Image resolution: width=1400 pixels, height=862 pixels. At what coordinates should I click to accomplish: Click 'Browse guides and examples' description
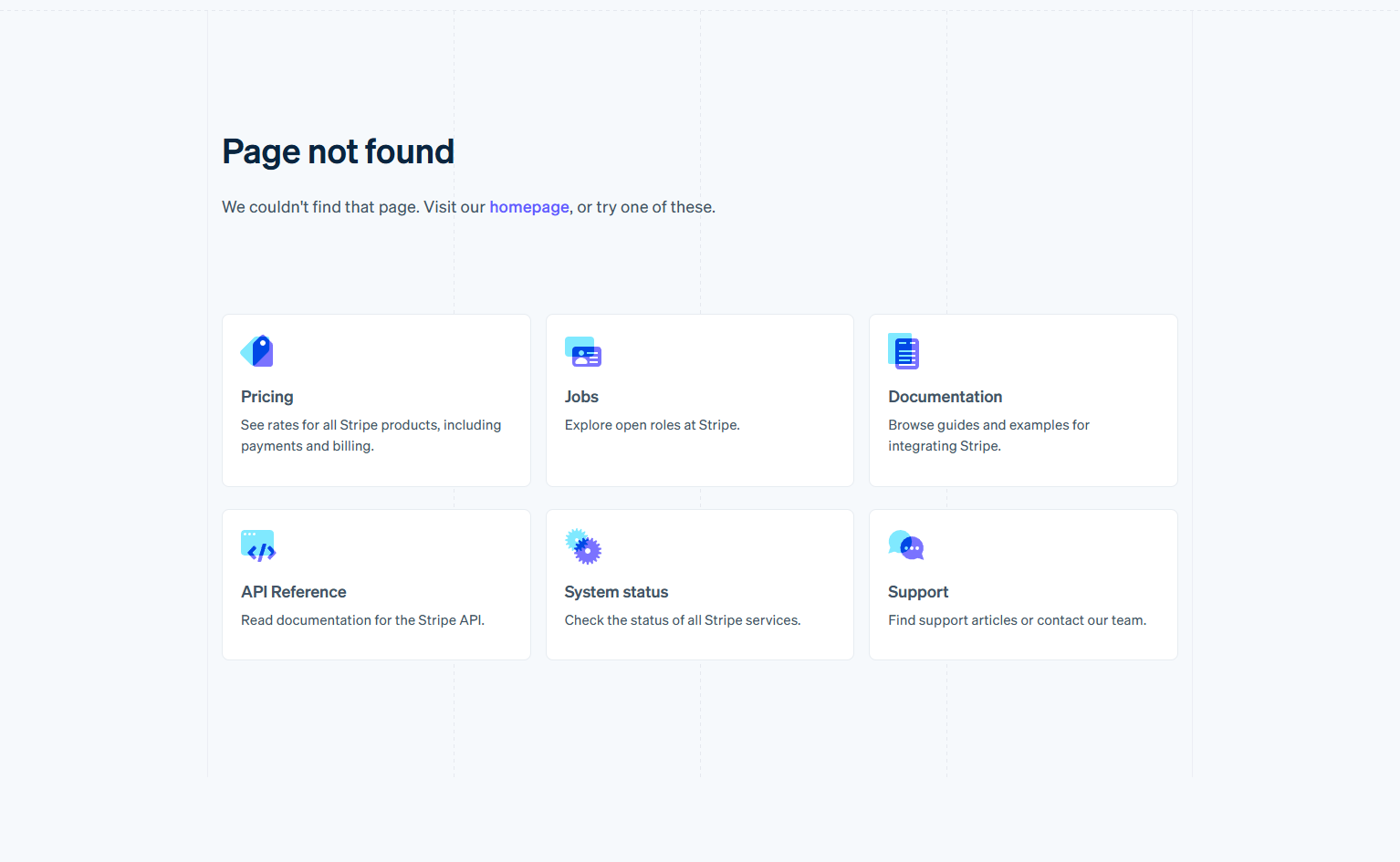click(989, 435)
